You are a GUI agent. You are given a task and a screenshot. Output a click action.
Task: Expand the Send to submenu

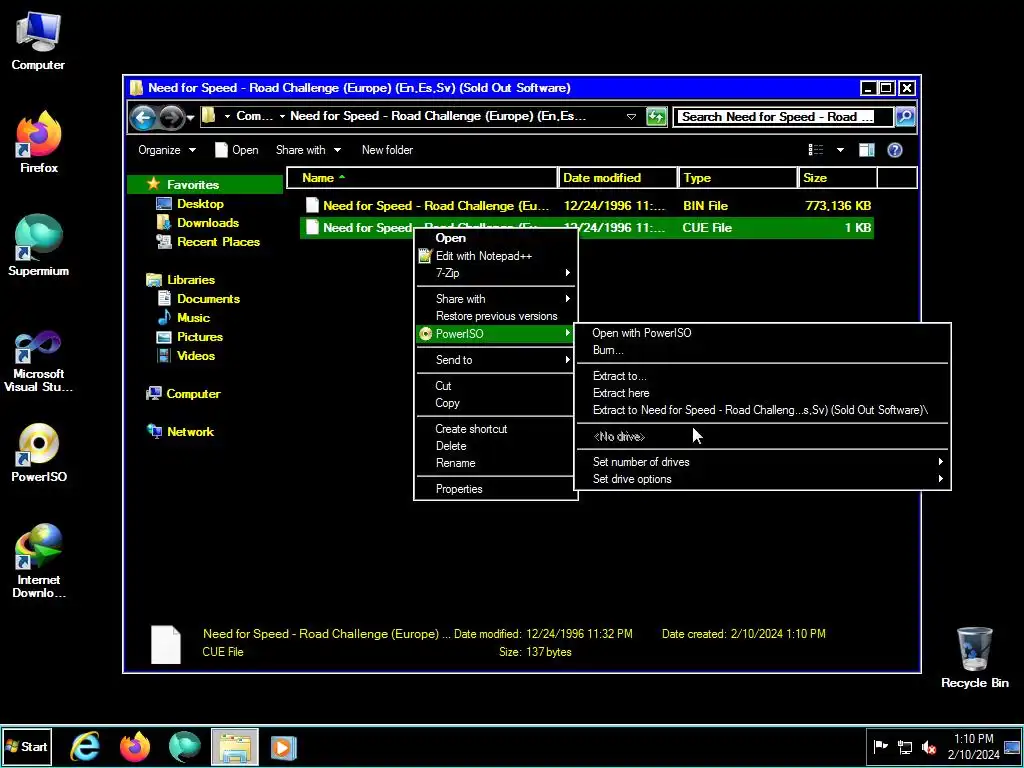pyautogui.click(x=496, y=360)
